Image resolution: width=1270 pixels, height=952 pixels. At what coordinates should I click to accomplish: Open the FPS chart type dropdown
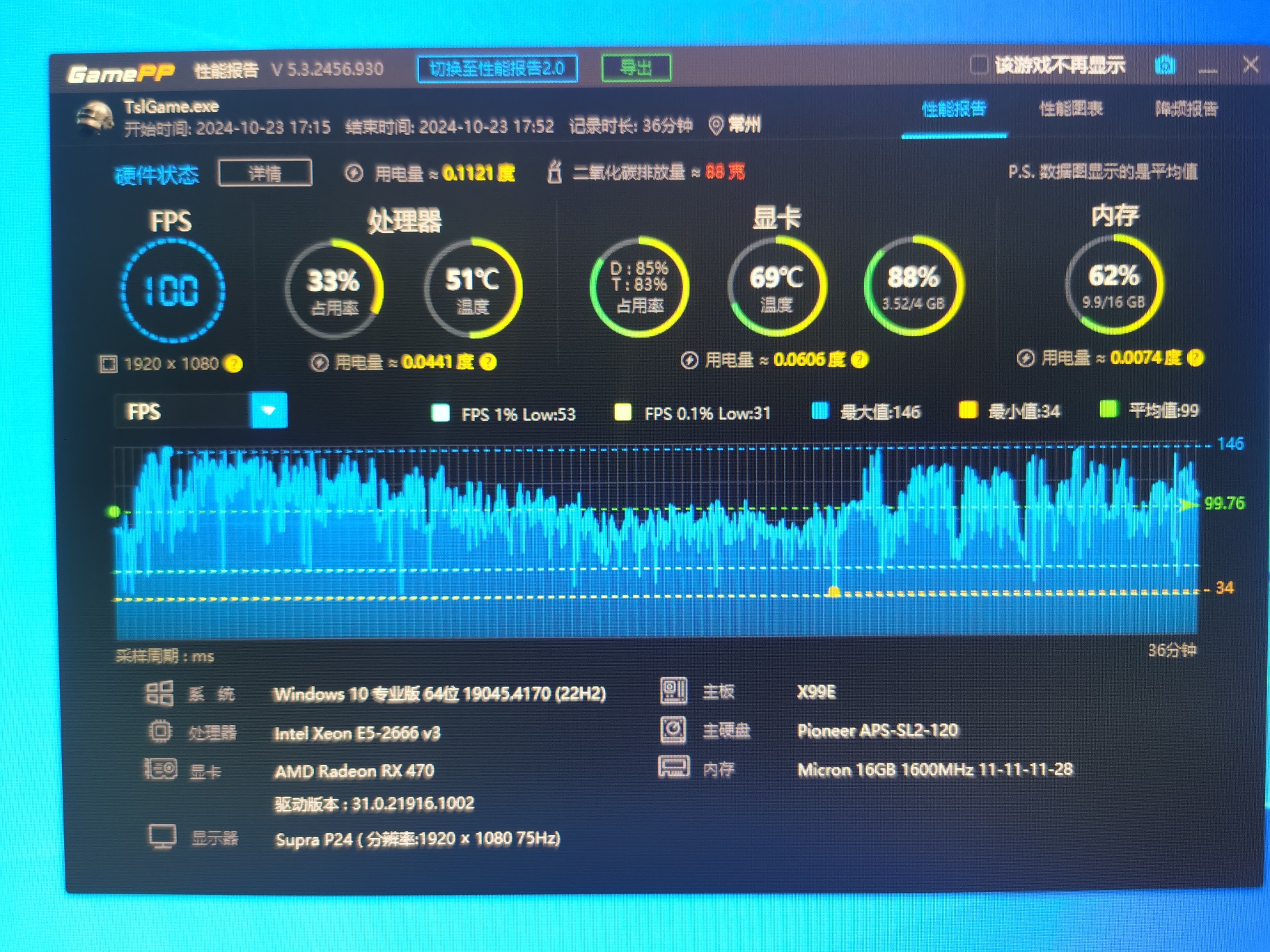tap(268, 411)
